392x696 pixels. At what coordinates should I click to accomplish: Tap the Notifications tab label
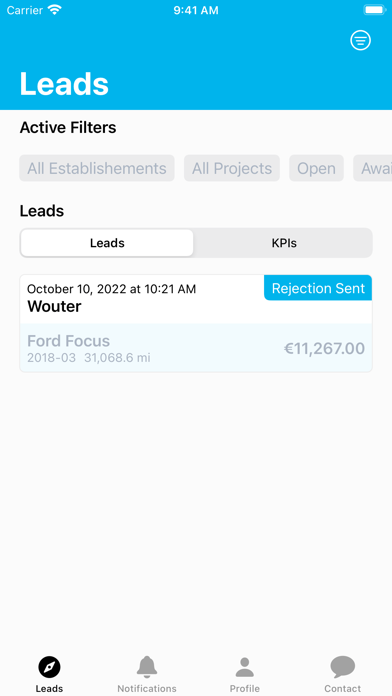click(147, 688)
